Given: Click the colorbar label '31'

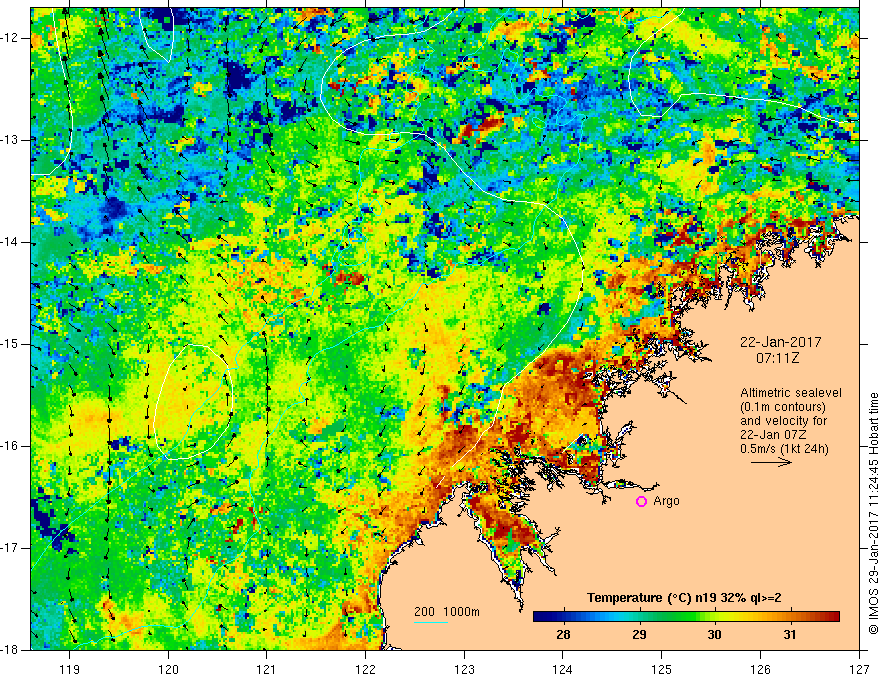Looking at the screenshot, I should [790, 635].
